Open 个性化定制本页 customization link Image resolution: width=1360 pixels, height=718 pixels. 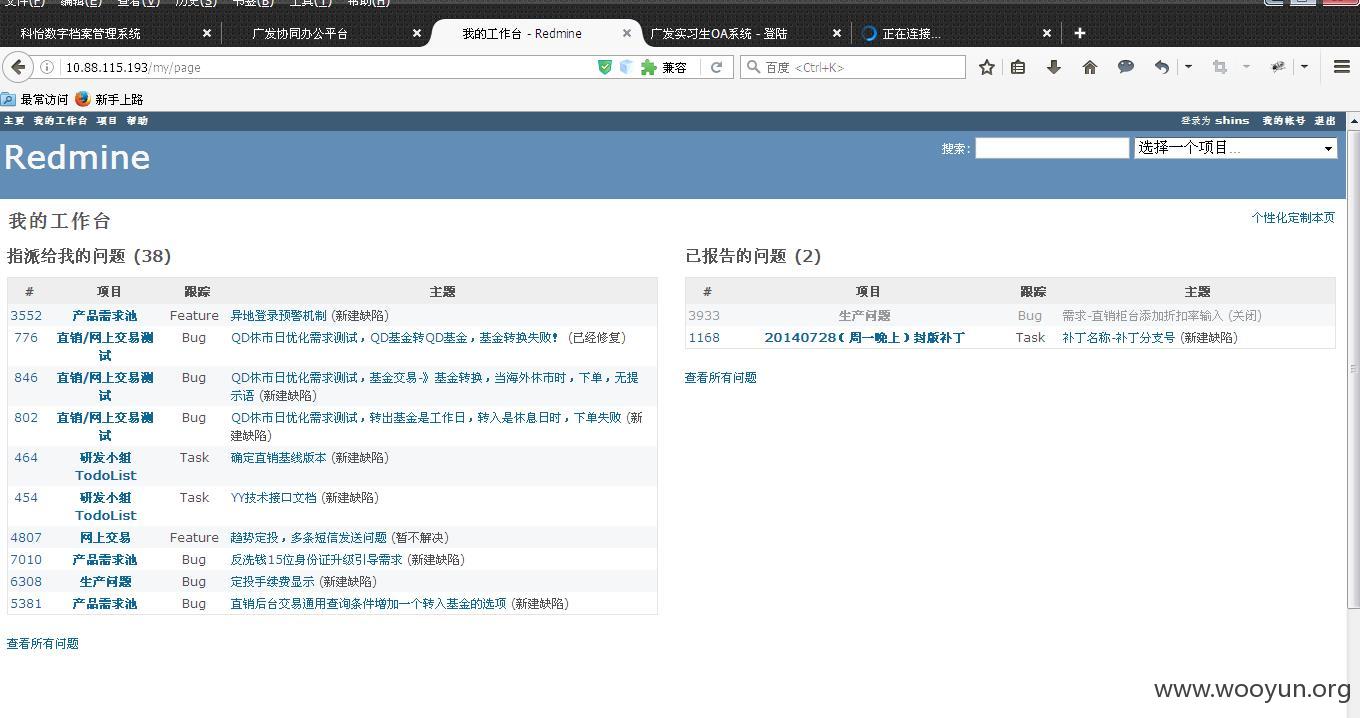tap(1292, 217)
